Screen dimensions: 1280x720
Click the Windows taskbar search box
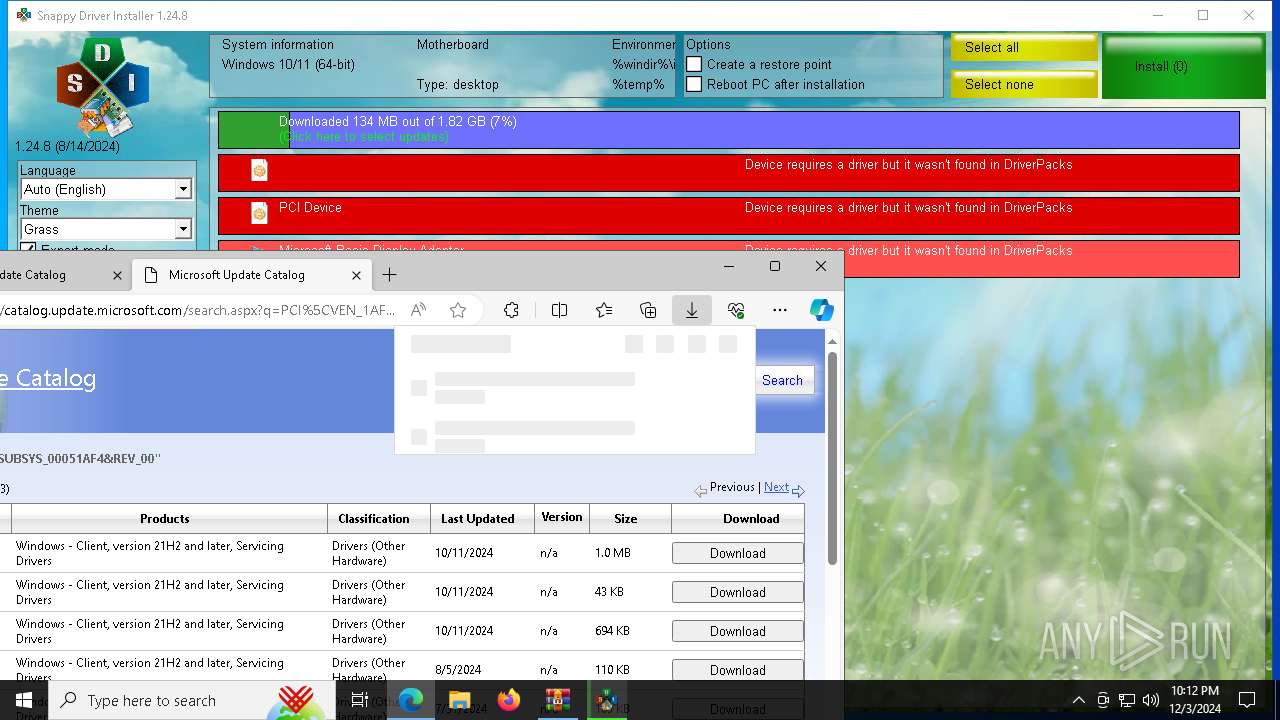coord(192,700)
